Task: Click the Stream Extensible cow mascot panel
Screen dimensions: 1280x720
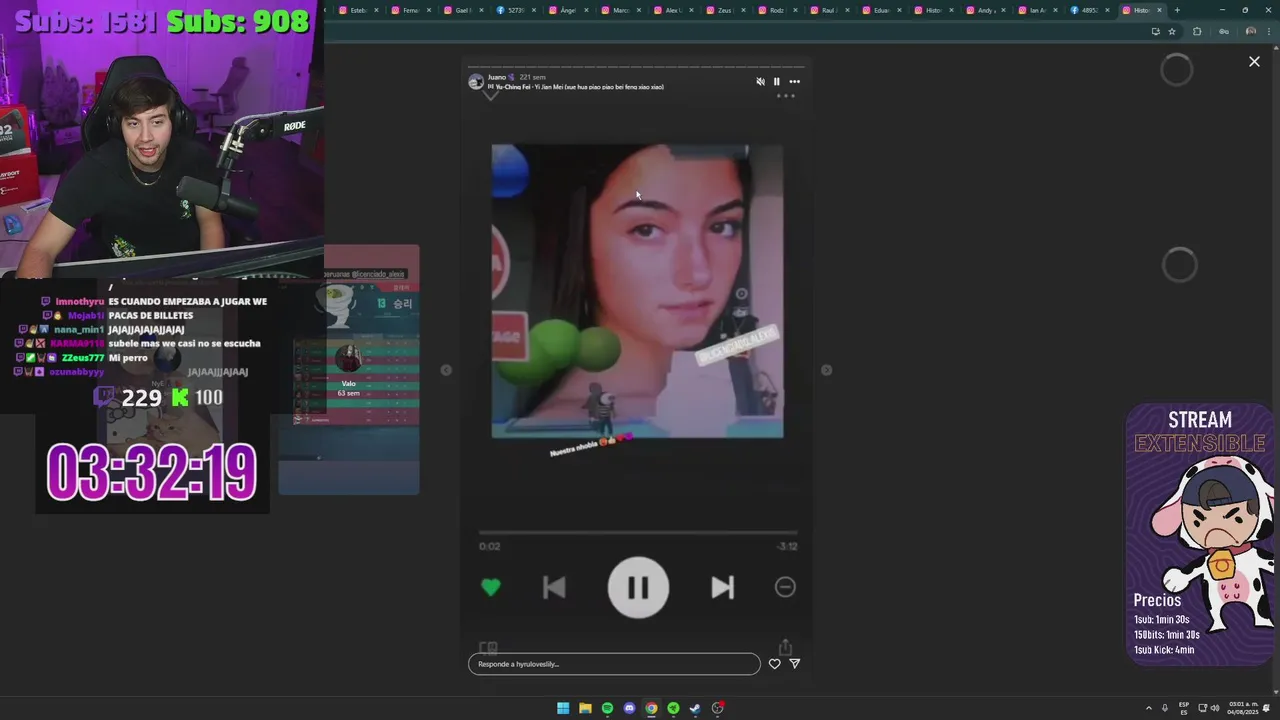Action: (x=1200, y=534)
